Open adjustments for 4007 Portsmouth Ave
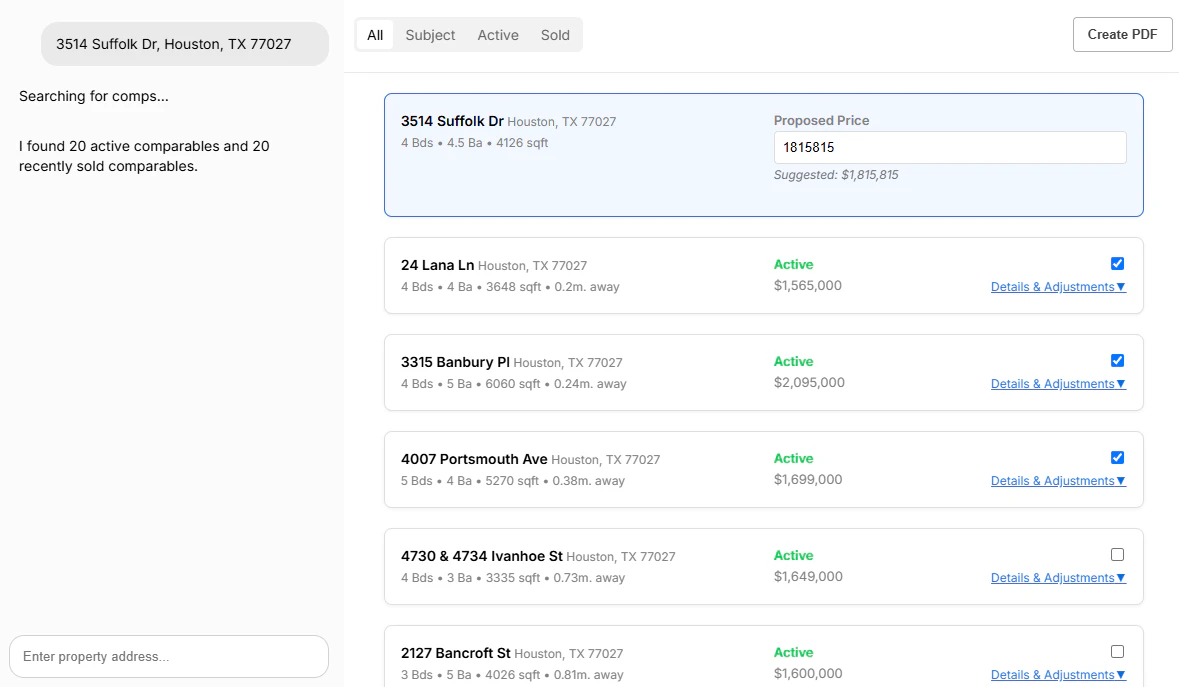The image size is (1179, 687). [1057, 480]
